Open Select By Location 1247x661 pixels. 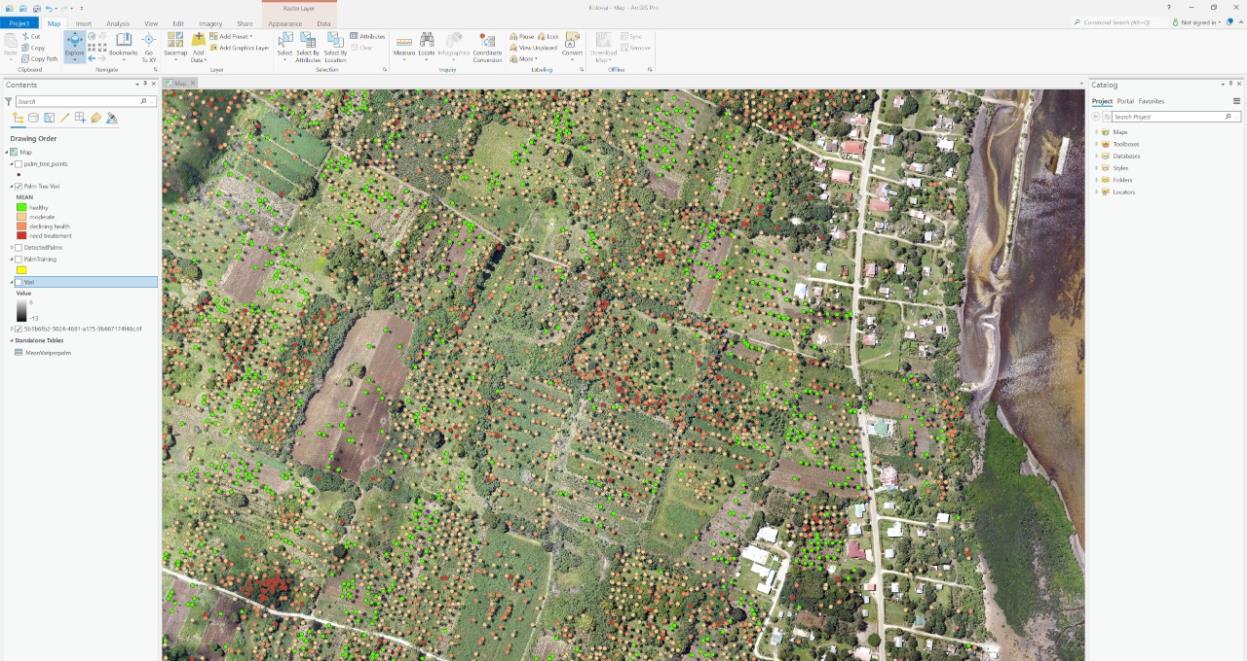pyautogui.click(x=335, y=46)
